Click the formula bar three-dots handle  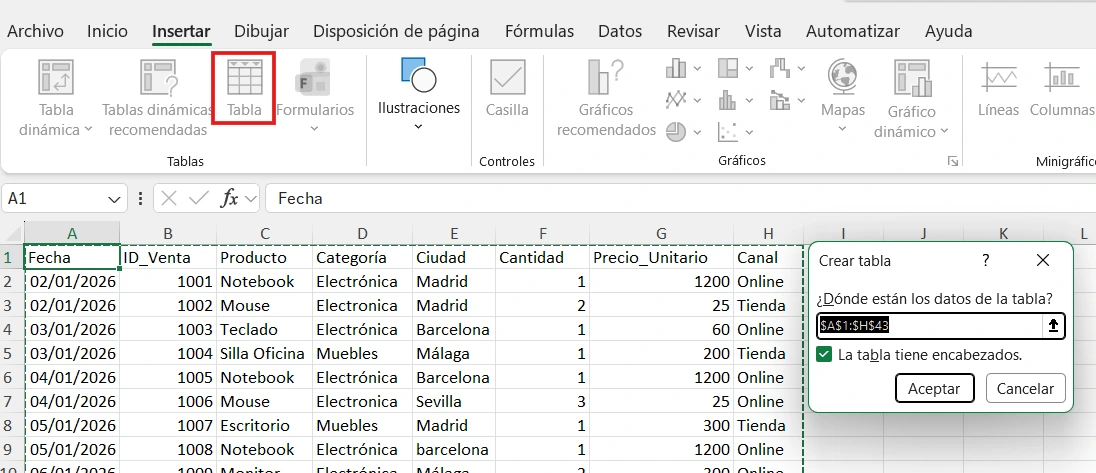[140, 198]
